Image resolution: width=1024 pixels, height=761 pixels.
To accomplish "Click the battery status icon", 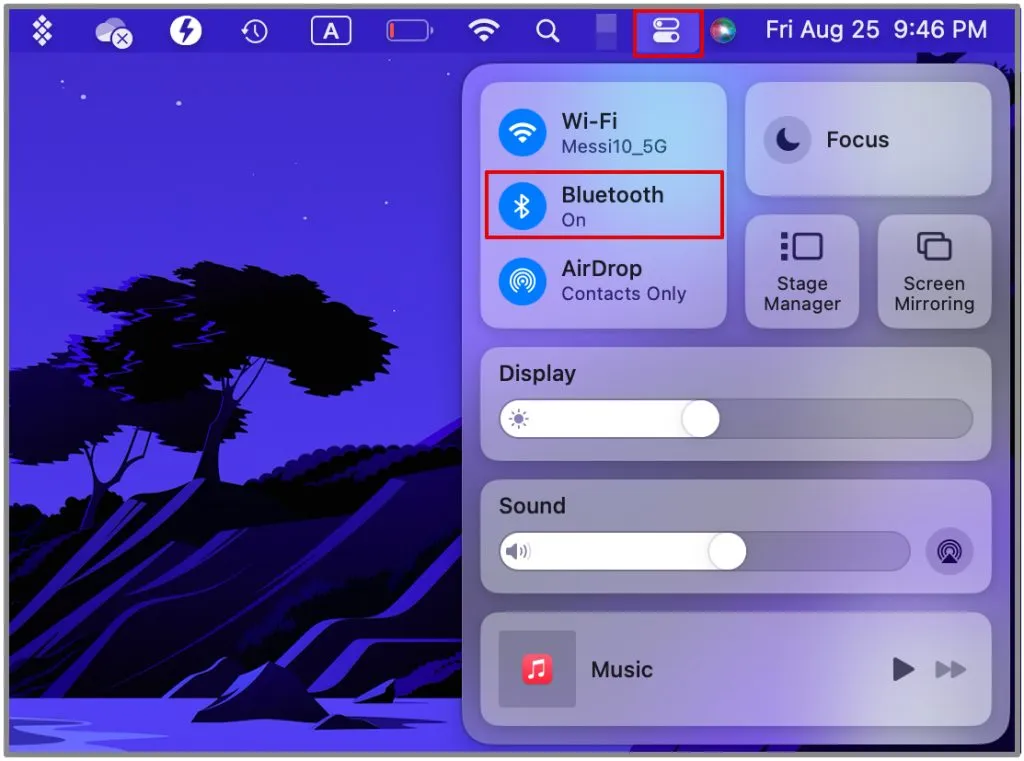I will coord(409,31).
